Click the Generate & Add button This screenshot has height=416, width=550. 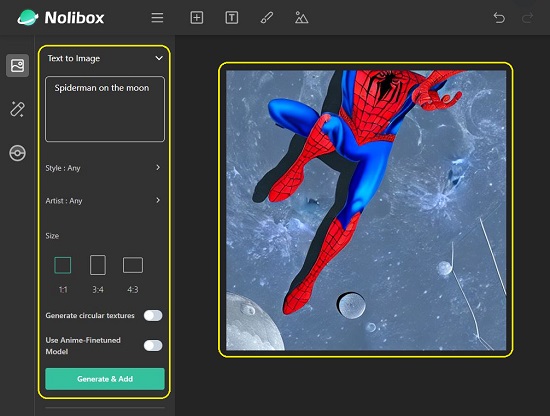[105, 379]
